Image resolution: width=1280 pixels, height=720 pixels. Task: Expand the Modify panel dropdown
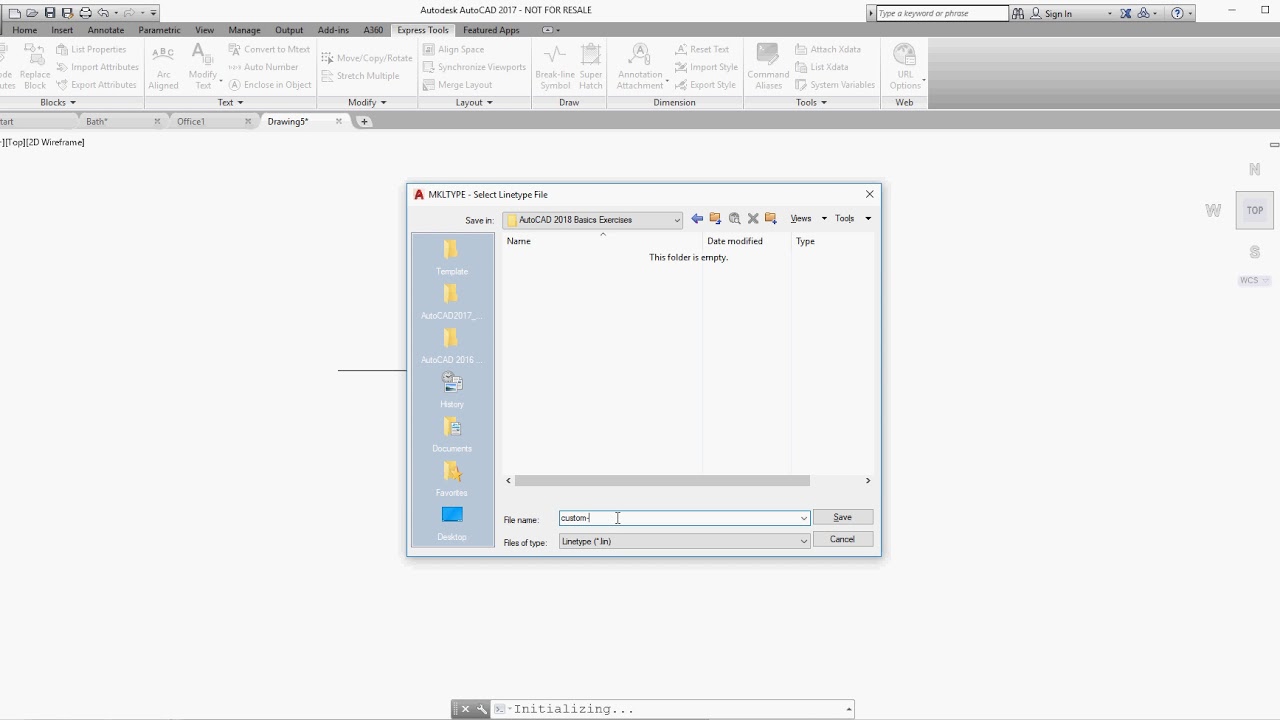click(367, 102)
